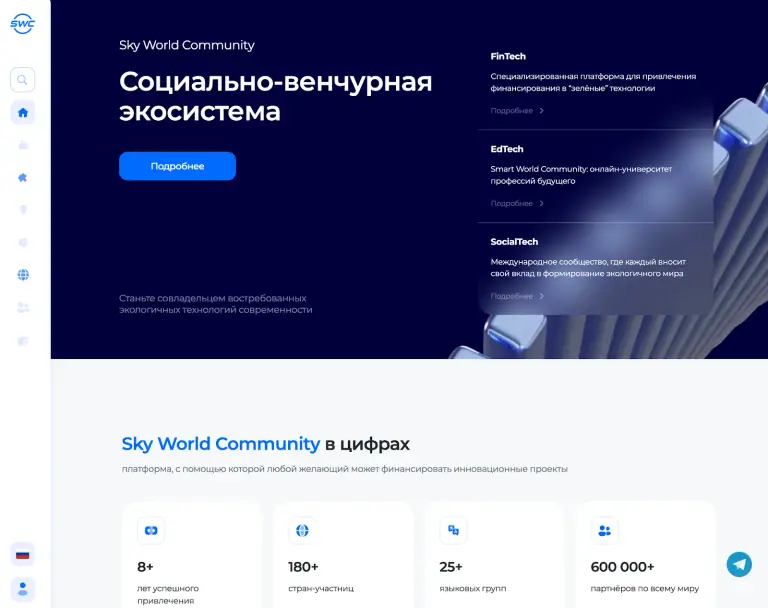Click the globe icon on the 180+ card
Image resolution: width=768 pixels, height=608 pixels.
[x=302, y=531]
